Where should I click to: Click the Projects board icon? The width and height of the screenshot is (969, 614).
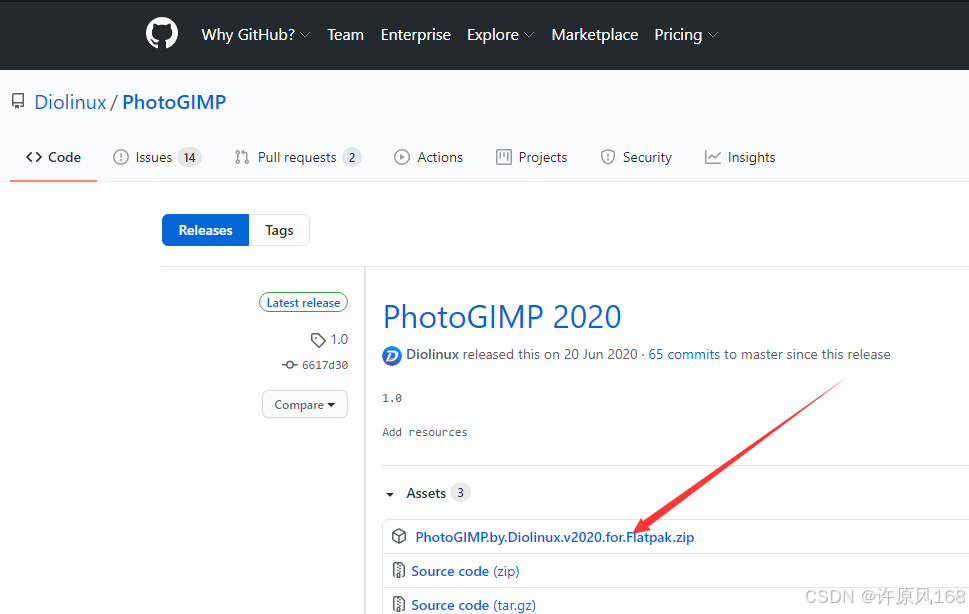[x=504, y=158]
